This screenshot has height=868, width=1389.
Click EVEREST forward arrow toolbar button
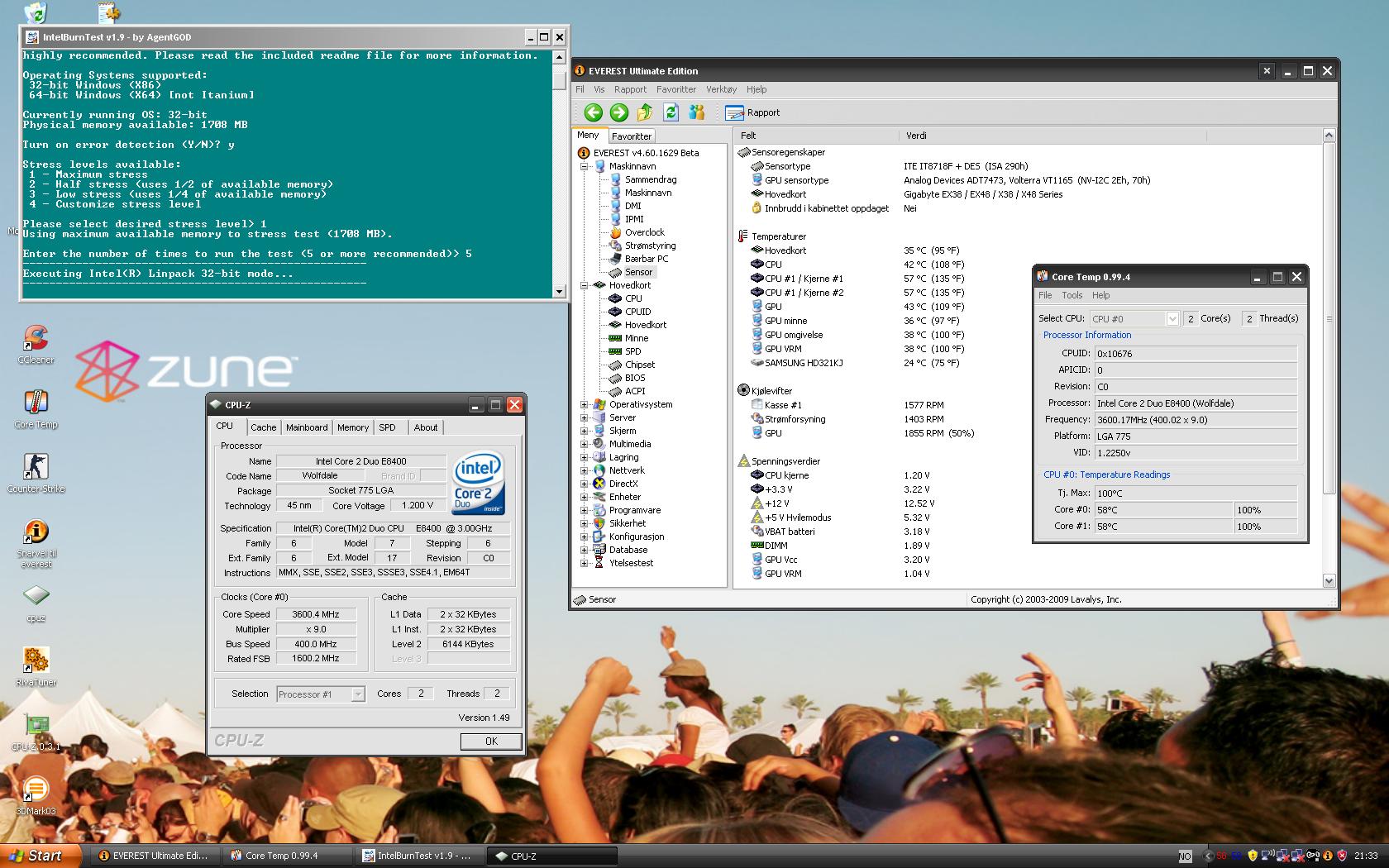point(618,112)
